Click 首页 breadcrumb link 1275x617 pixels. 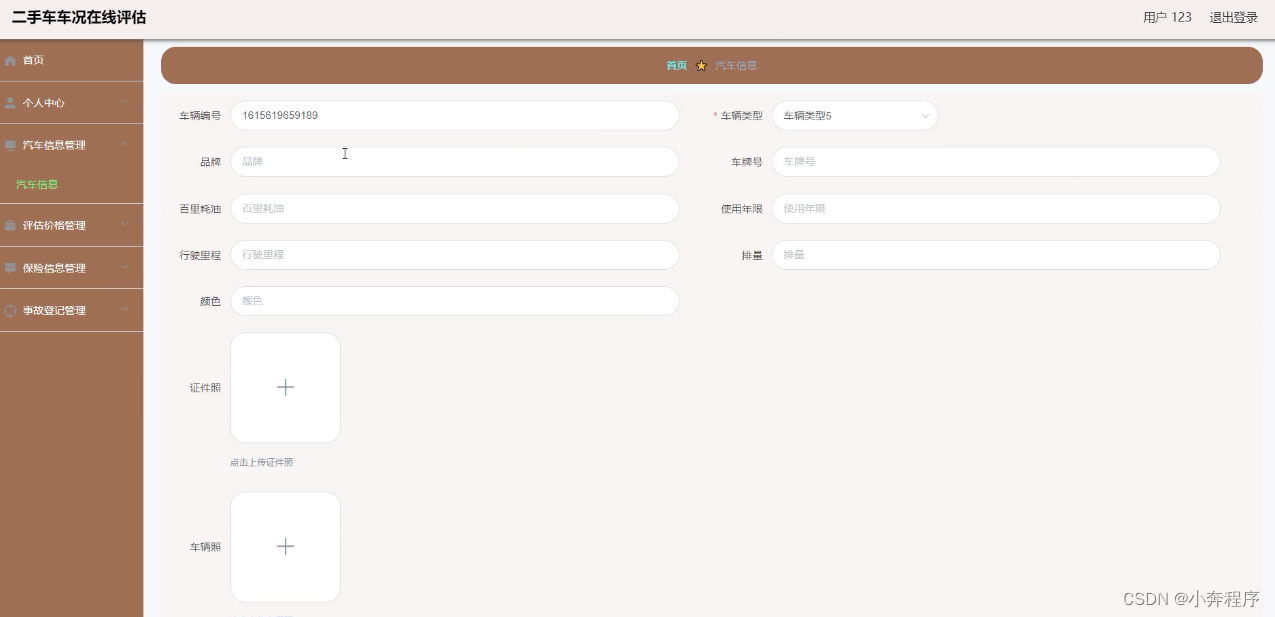[677, 66]
